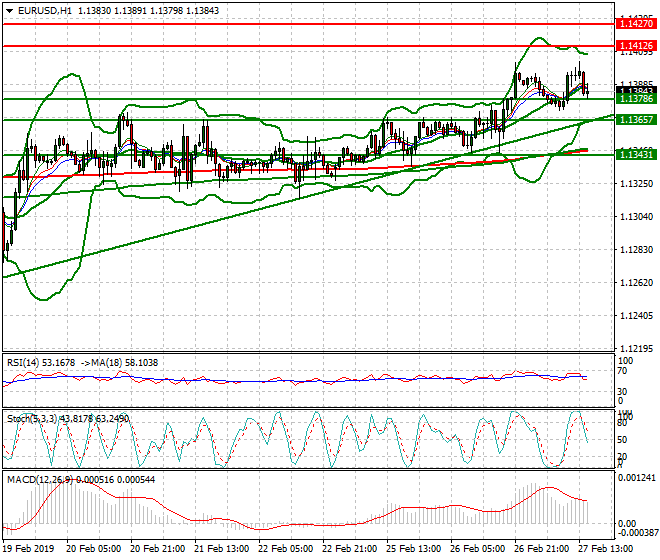The height and width of the screenshot is (560, 660).
Task: Select the 22 Feb 05:00 time label
Action: pos(285,549)
